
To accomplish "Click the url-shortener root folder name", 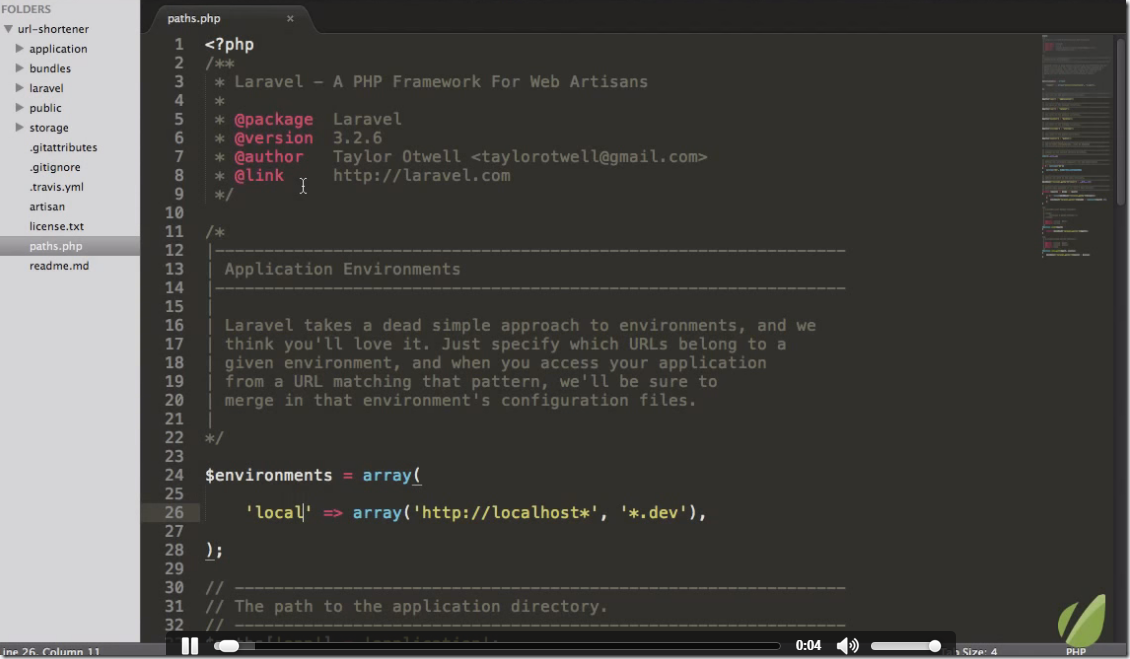I will (53, 29).
